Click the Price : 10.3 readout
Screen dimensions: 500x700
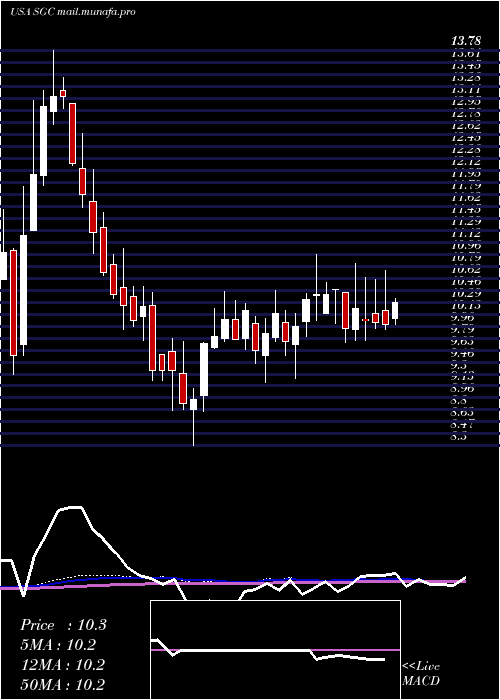[x=63, y=625]
